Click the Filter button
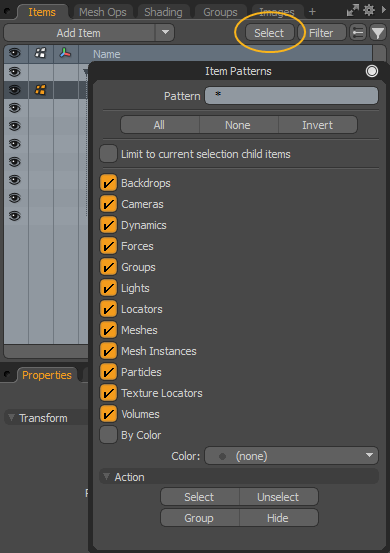The height and width of the screenshot is (553, 390). click(321, 33)
